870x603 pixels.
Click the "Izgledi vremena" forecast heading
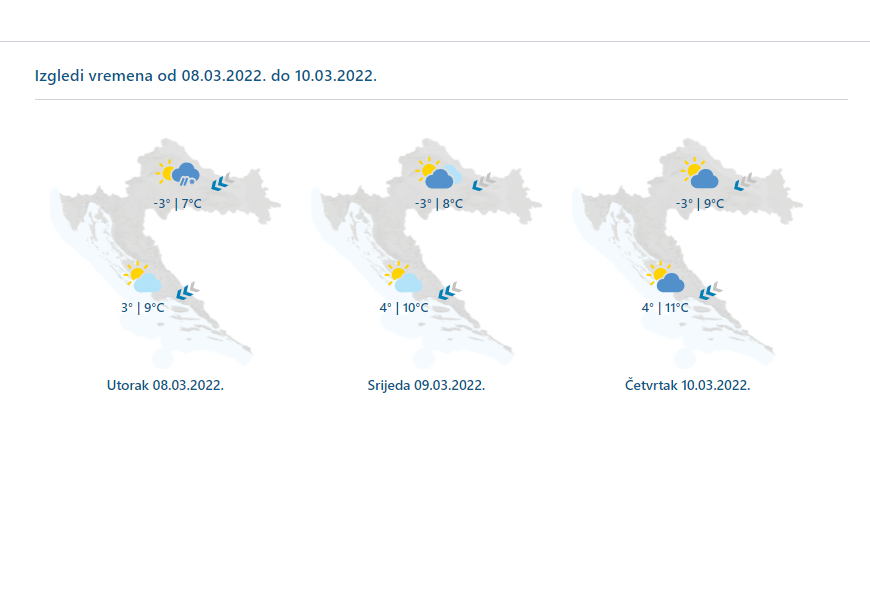(205, 76)
